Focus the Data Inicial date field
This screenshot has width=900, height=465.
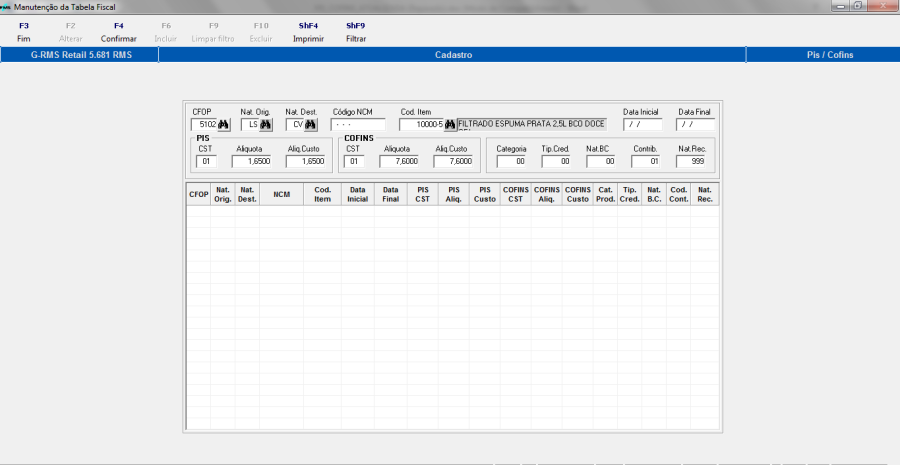tap(642, 125)
